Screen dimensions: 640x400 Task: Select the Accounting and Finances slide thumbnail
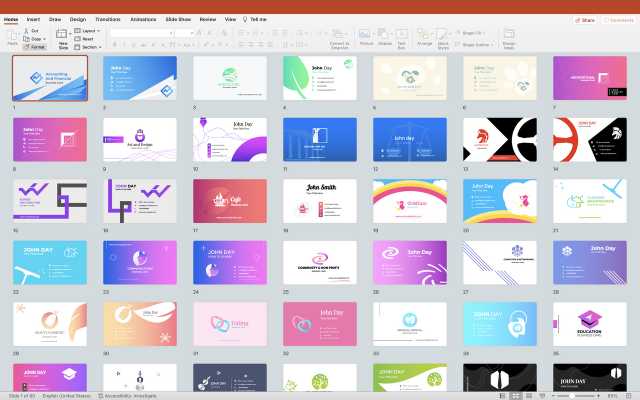point(49,77)
